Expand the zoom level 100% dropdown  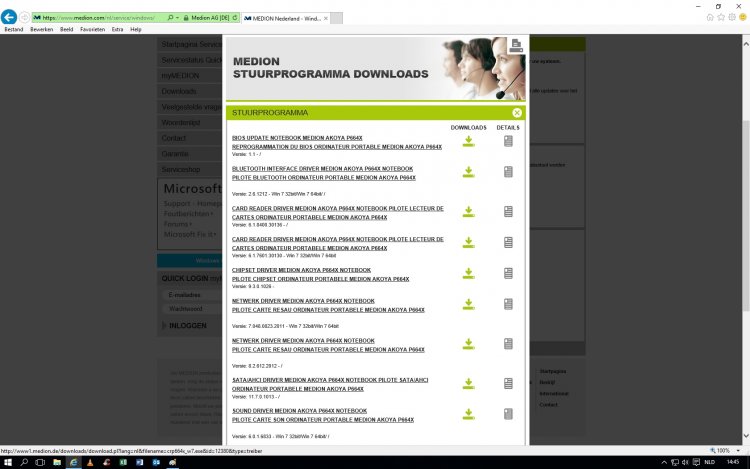click(725, 450)
